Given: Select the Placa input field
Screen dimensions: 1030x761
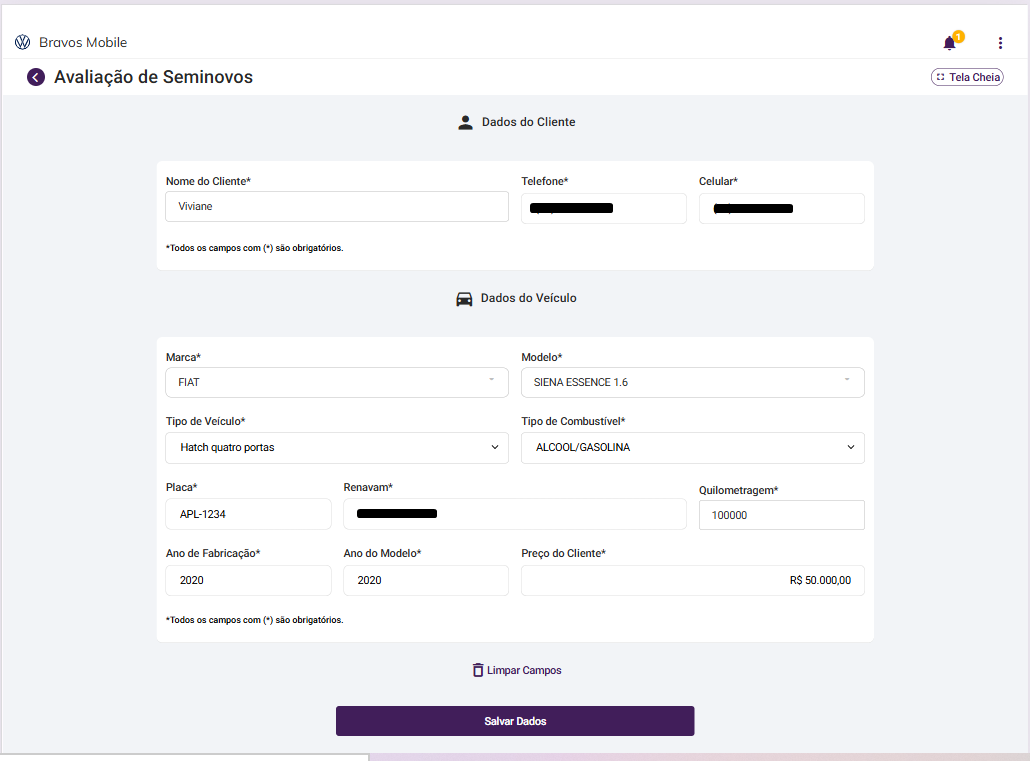Looking at the screenshot, I should click(248, 514).
